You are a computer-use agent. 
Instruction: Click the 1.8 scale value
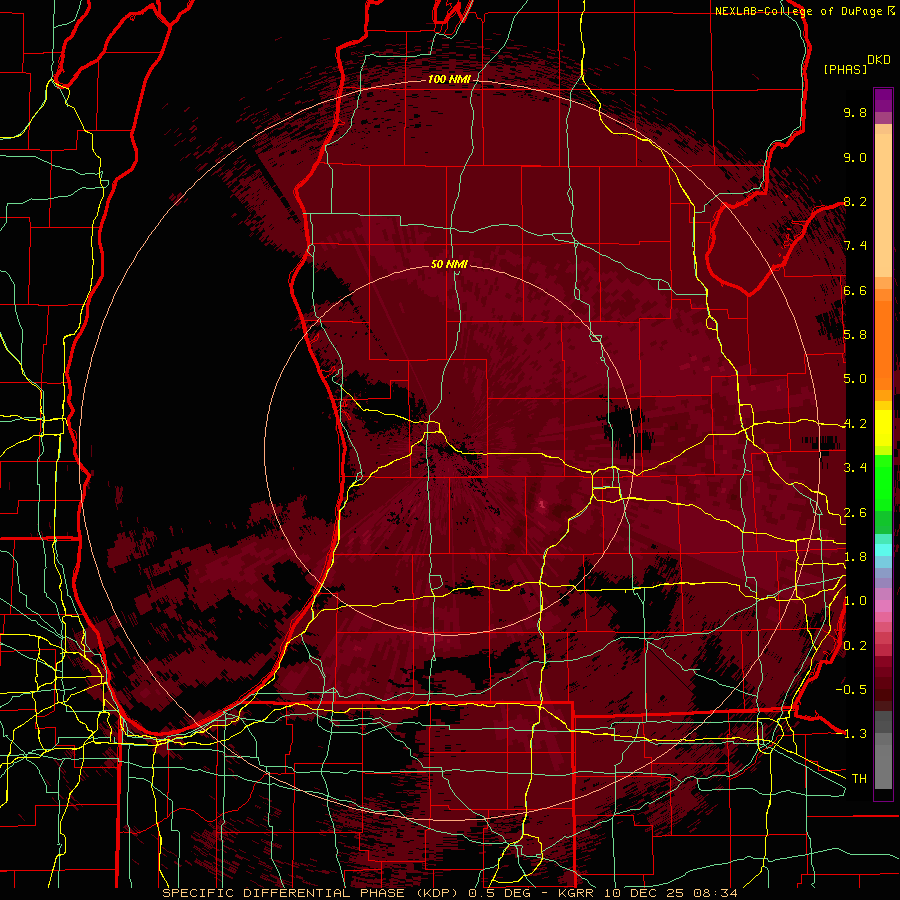(x=855, y=557)
